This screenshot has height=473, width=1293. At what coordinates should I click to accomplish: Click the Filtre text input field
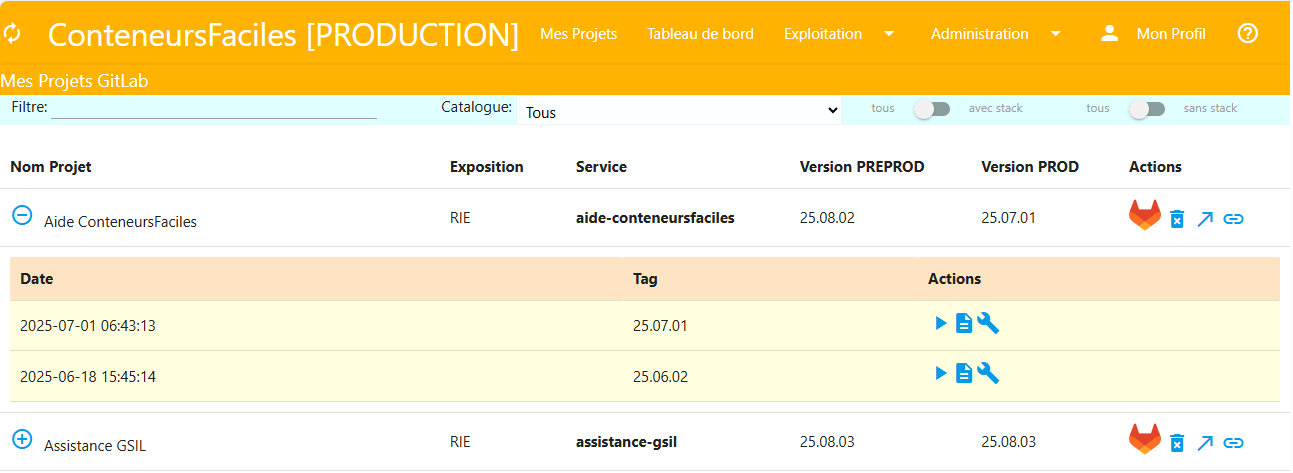coord(213,108)
